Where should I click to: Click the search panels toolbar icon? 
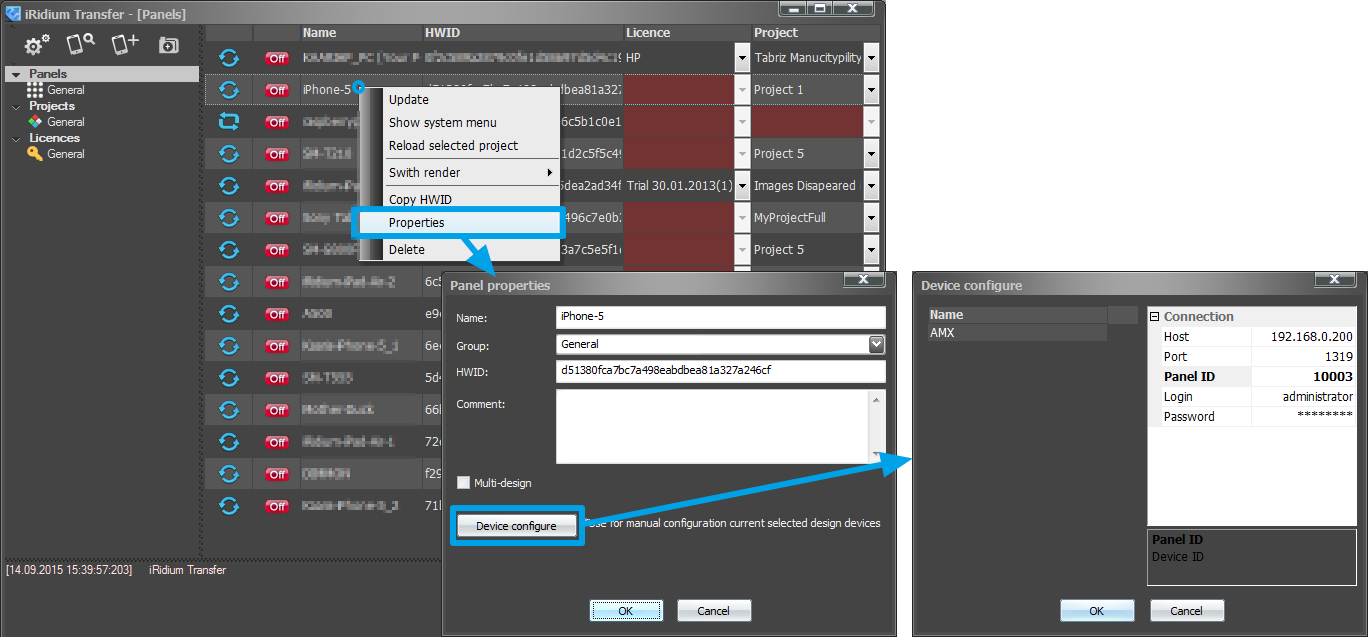[80, 44]
